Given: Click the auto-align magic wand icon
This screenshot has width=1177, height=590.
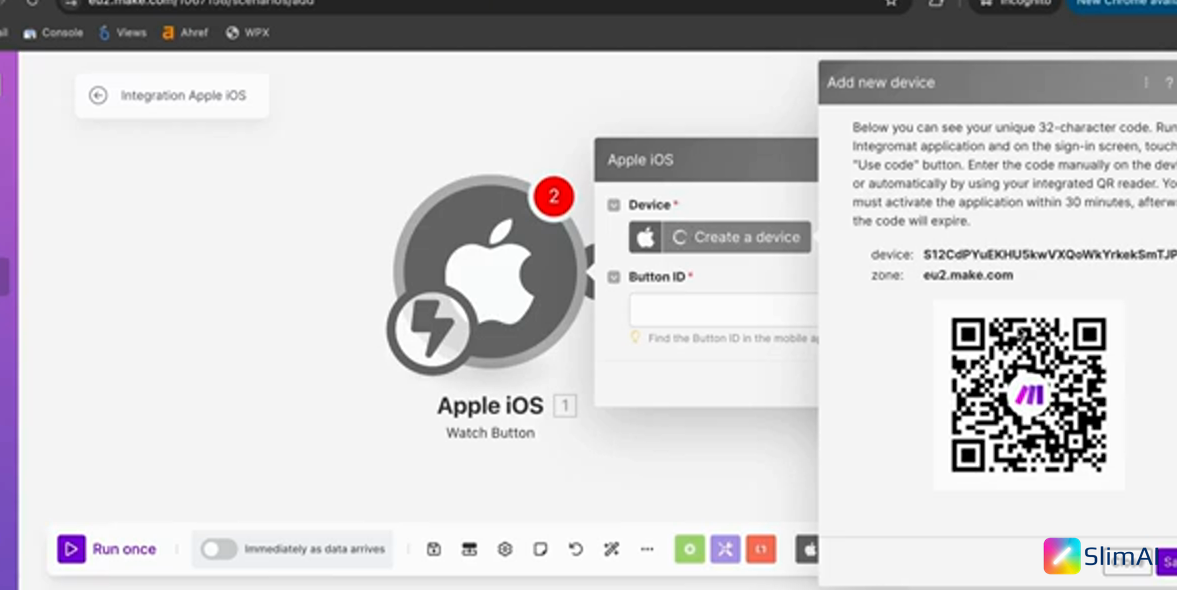Looking at the screenshot, I should point(611,549).
